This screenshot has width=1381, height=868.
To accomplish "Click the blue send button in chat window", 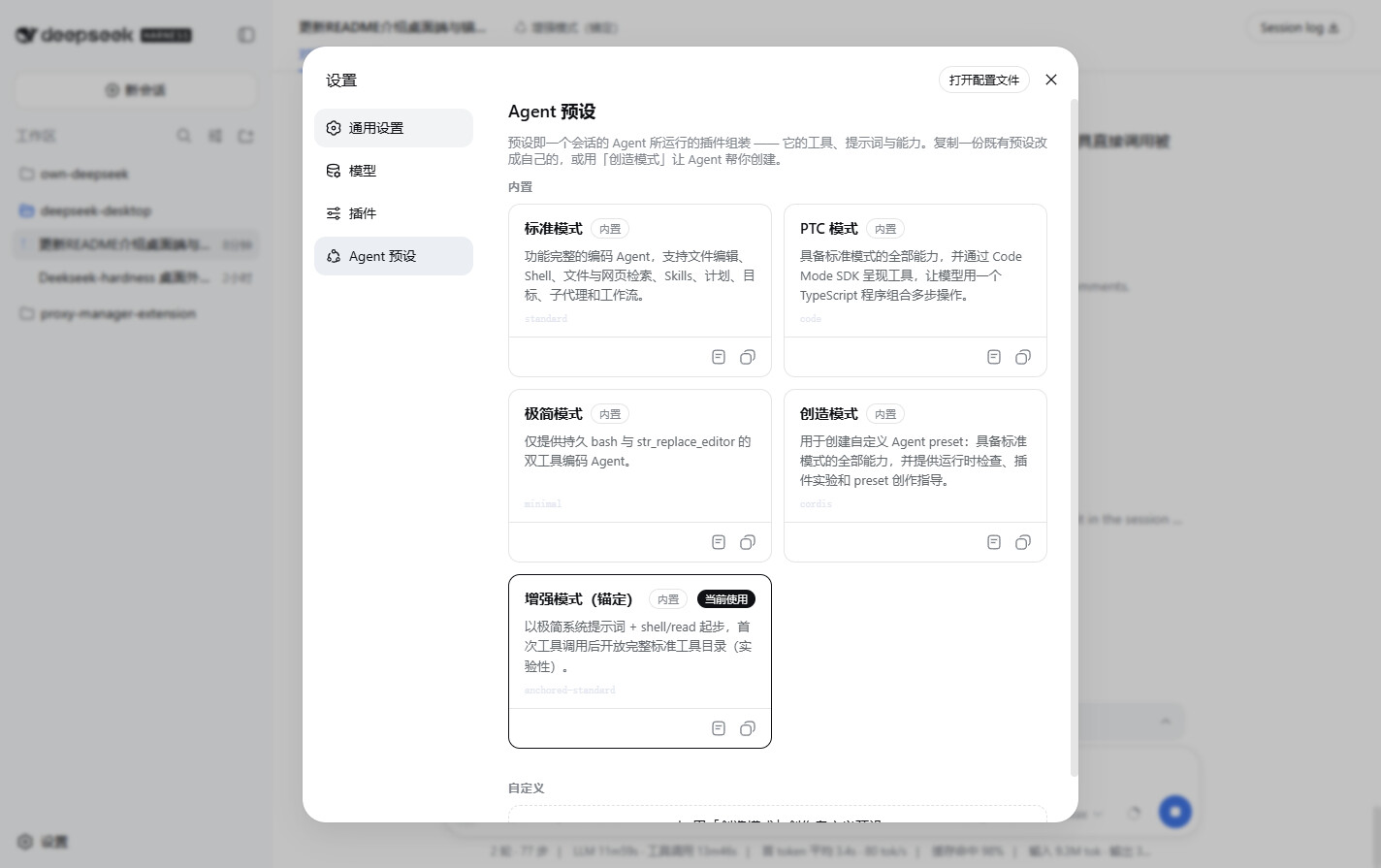I will 1175,812.
